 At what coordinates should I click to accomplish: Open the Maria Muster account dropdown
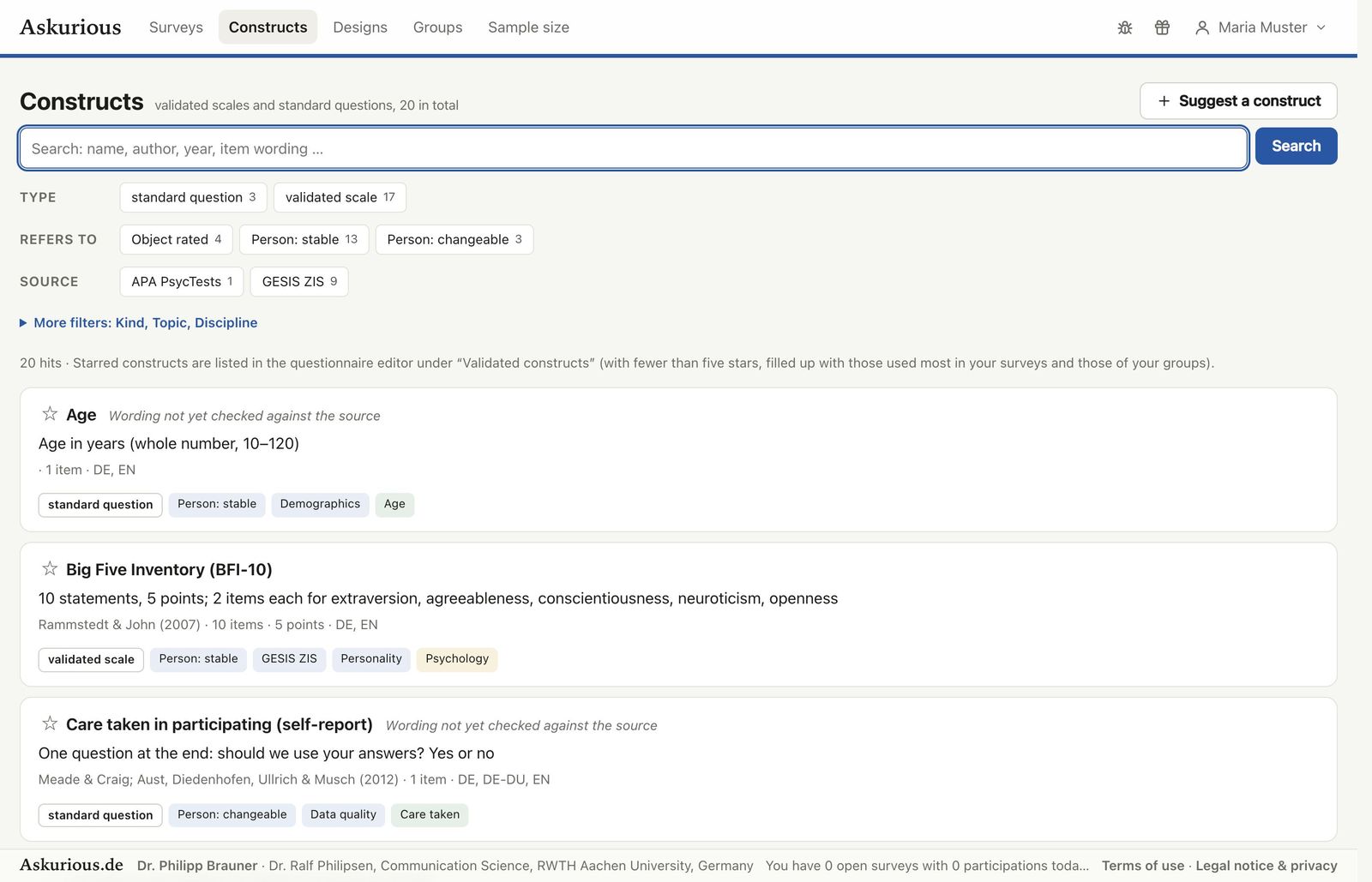click(1261, 27)
